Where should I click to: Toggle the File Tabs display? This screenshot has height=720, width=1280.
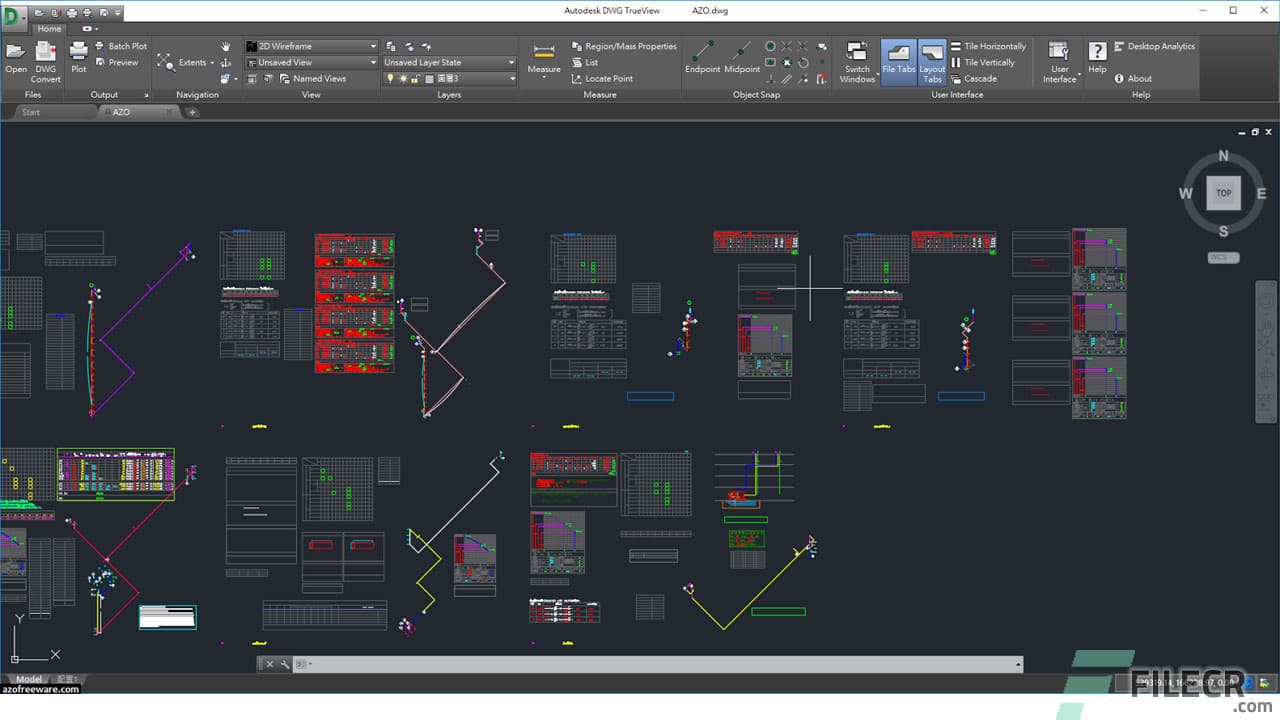pyautogui.click(x=898, y=62)
